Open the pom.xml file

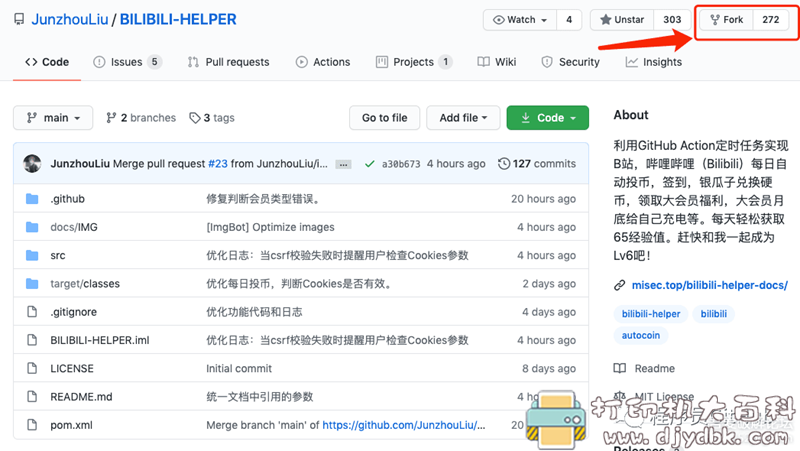(71, 425)
